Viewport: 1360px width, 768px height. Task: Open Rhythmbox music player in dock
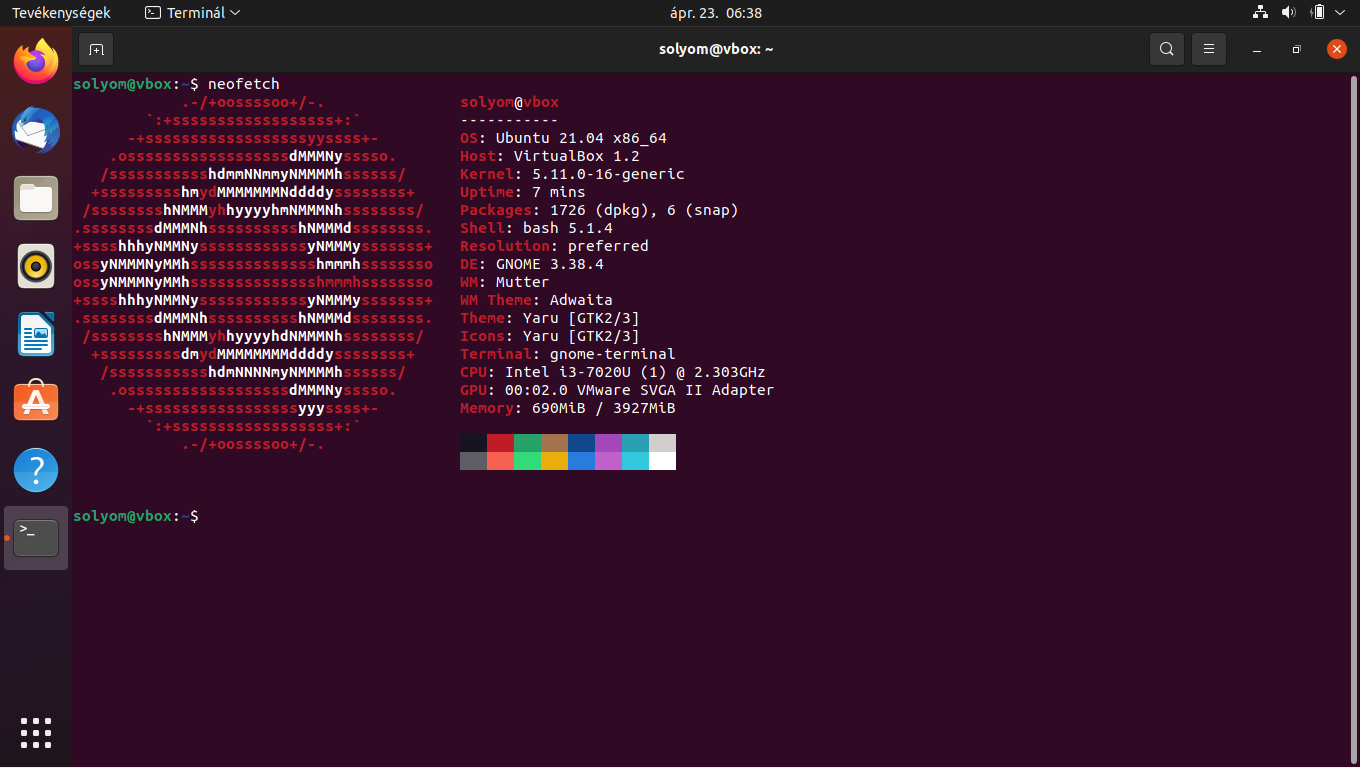[36, 266]
